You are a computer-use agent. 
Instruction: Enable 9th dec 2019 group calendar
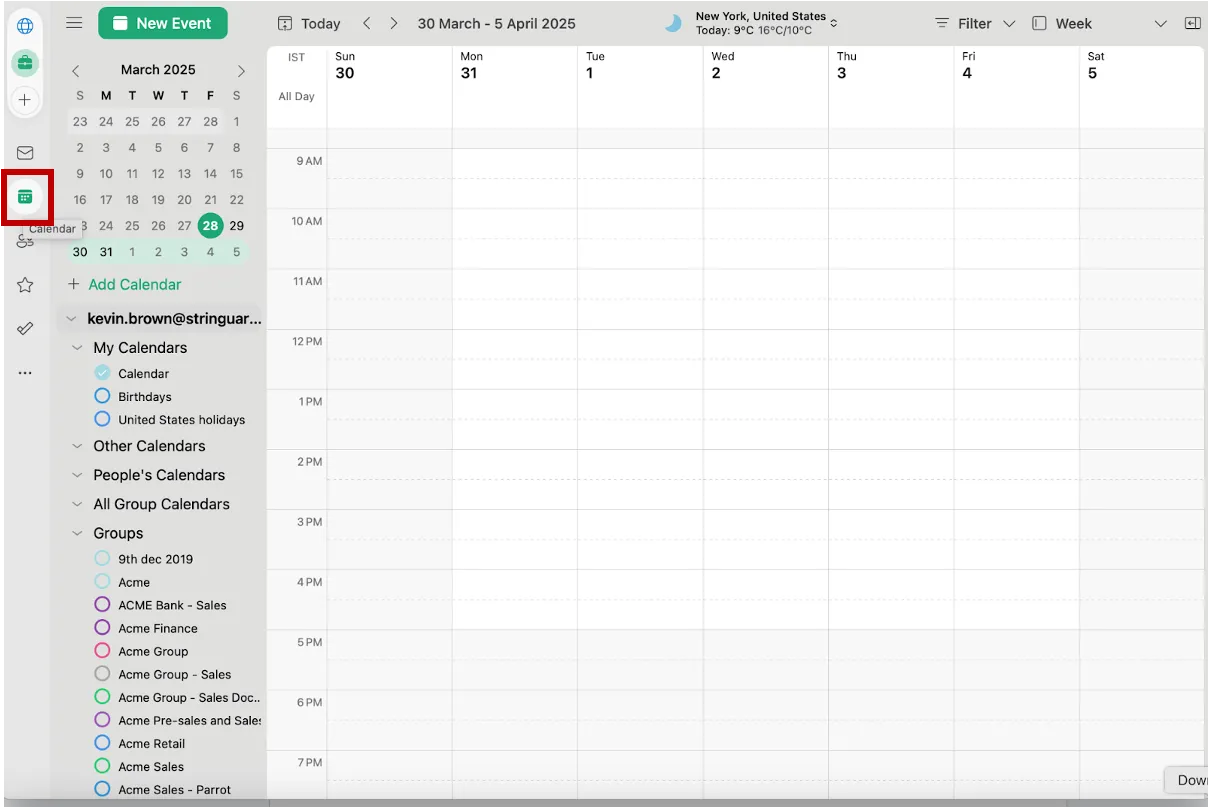pyautogui.click(x=102, y=558)
